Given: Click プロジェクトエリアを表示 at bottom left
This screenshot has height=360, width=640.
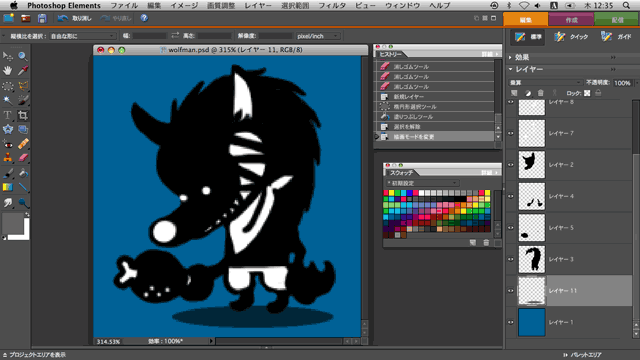Looking at the screenshot, I should [34, 355].
